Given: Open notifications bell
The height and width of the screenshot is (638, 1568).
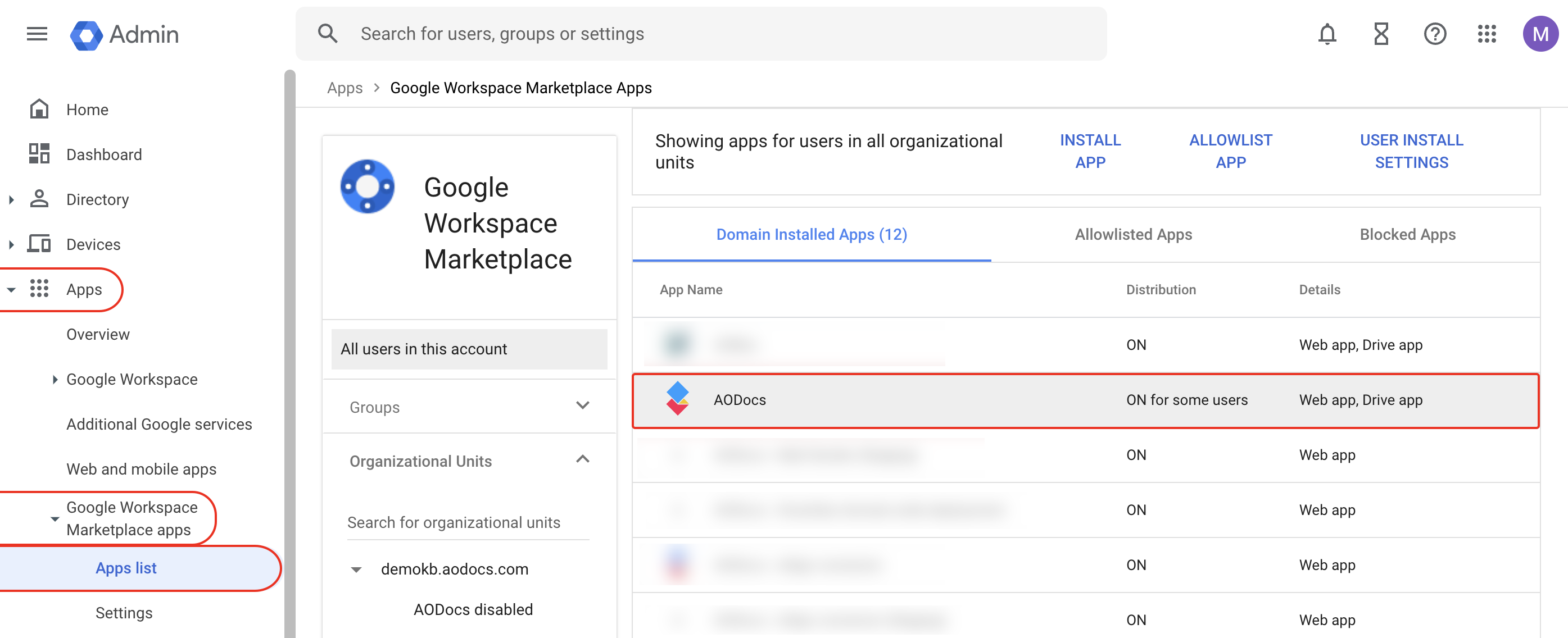Looking at the screenshot, I should [x=1327, y=34].
